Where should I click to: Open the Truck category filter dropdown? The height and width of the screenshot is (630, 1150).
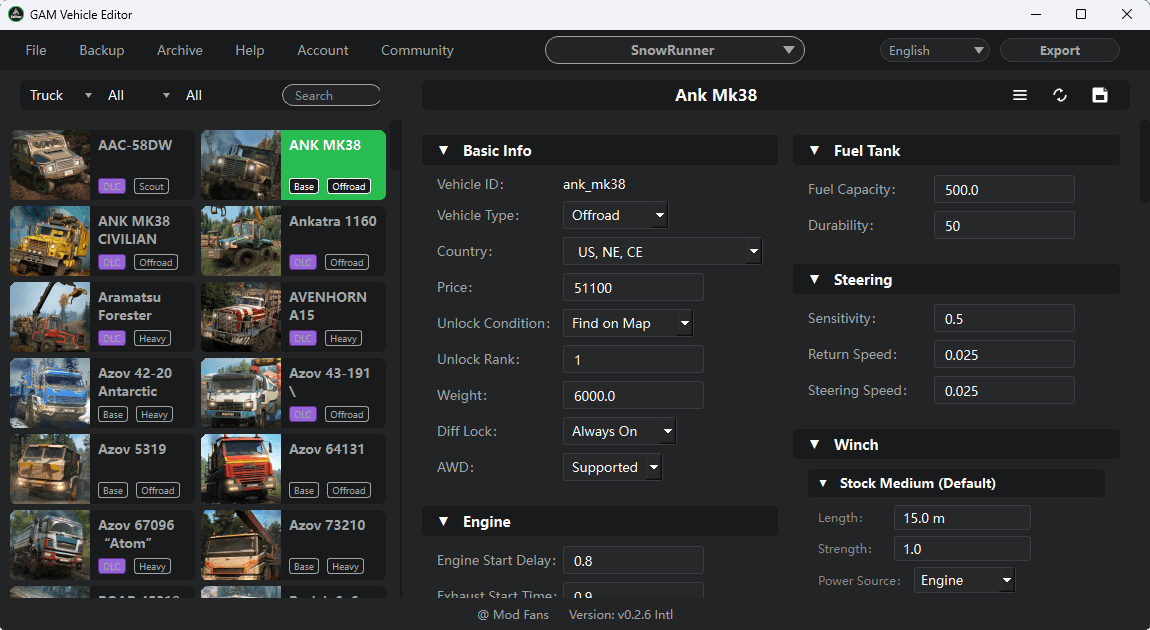tap(61, 95)
